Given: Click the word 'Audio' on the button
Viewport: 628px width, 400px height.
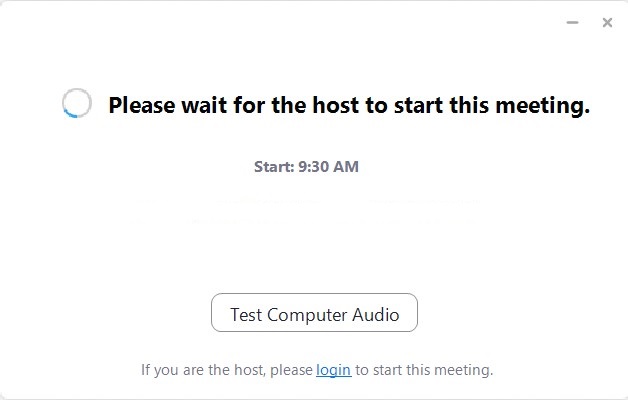Looking at the screenshot, I should [376, 315].
